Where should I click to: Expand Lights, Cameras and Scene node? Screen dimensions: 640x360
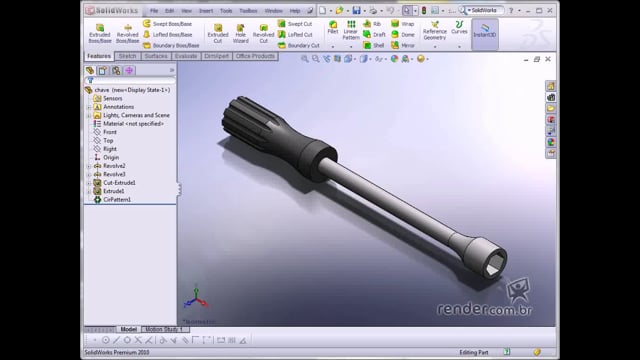[89, 116]
